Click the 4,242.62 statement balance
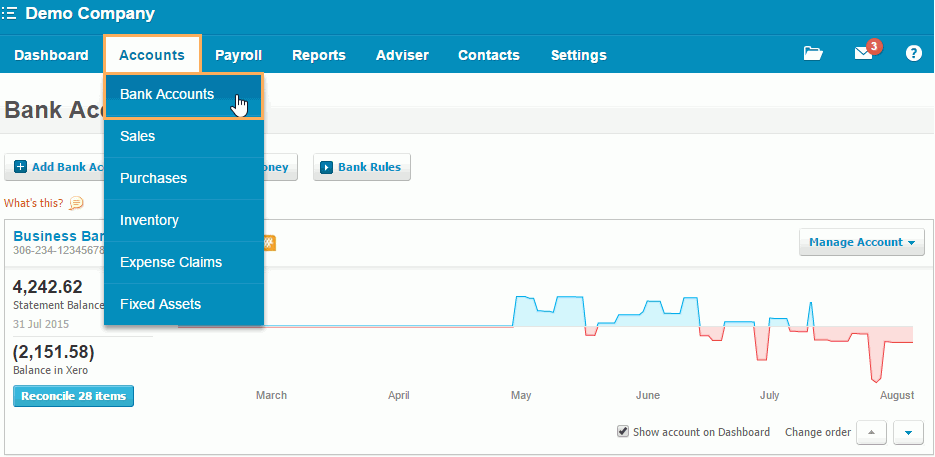The height and width of the screenshot is (457, 935). (48, 287)
